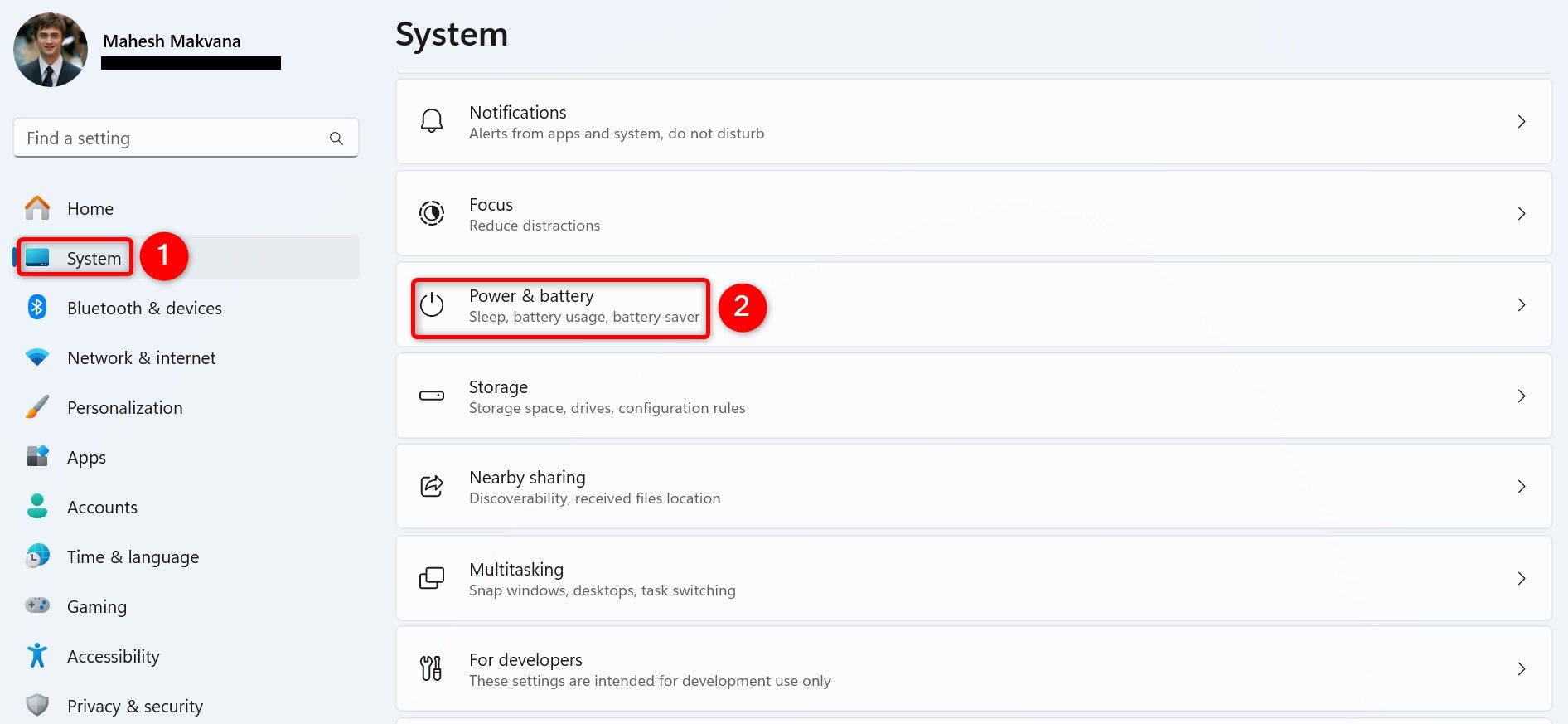Click the Wi-Fi network icon
The image size is (1568, 724).
tap(37, 357)
